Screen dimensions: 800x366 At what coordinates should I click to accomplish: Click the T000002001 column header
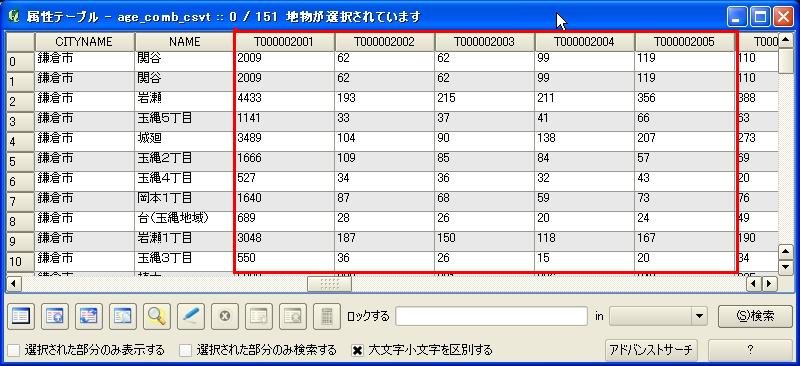pos(284,42)
